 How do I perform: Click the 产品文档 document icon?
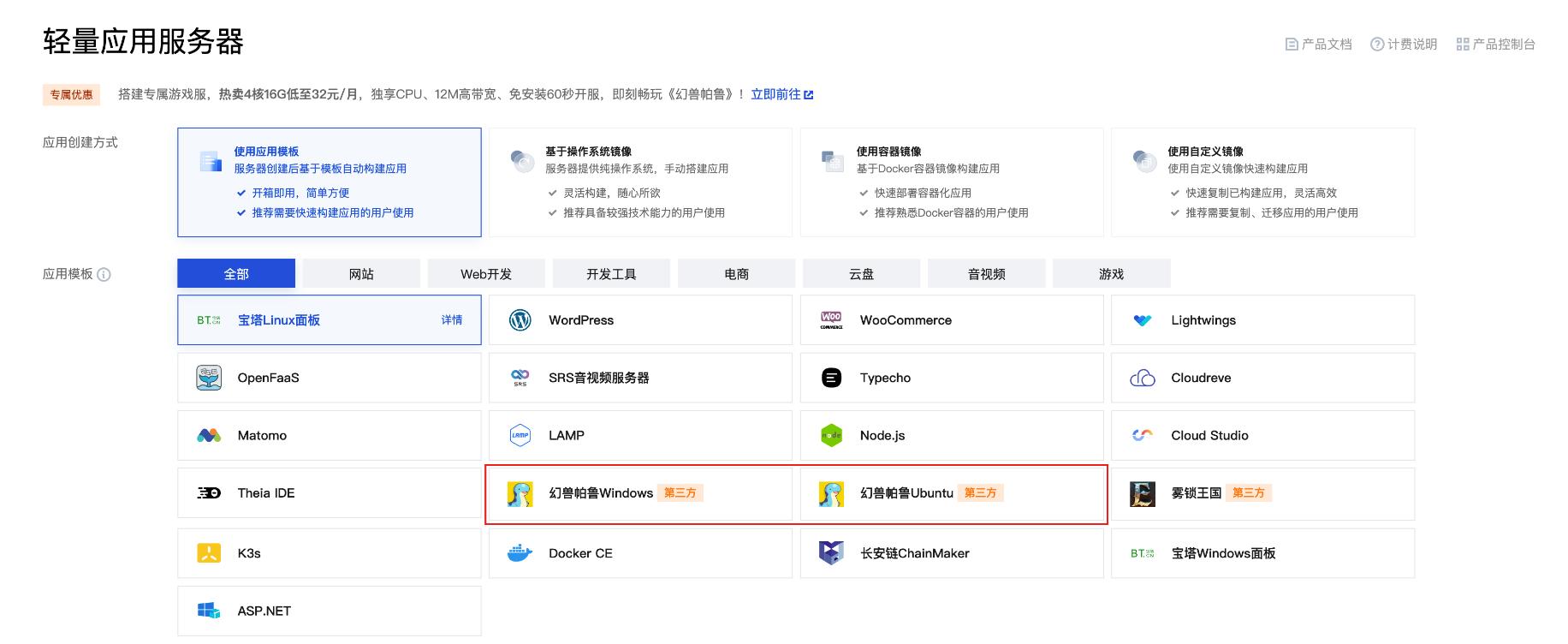[x=1292, y=45]
